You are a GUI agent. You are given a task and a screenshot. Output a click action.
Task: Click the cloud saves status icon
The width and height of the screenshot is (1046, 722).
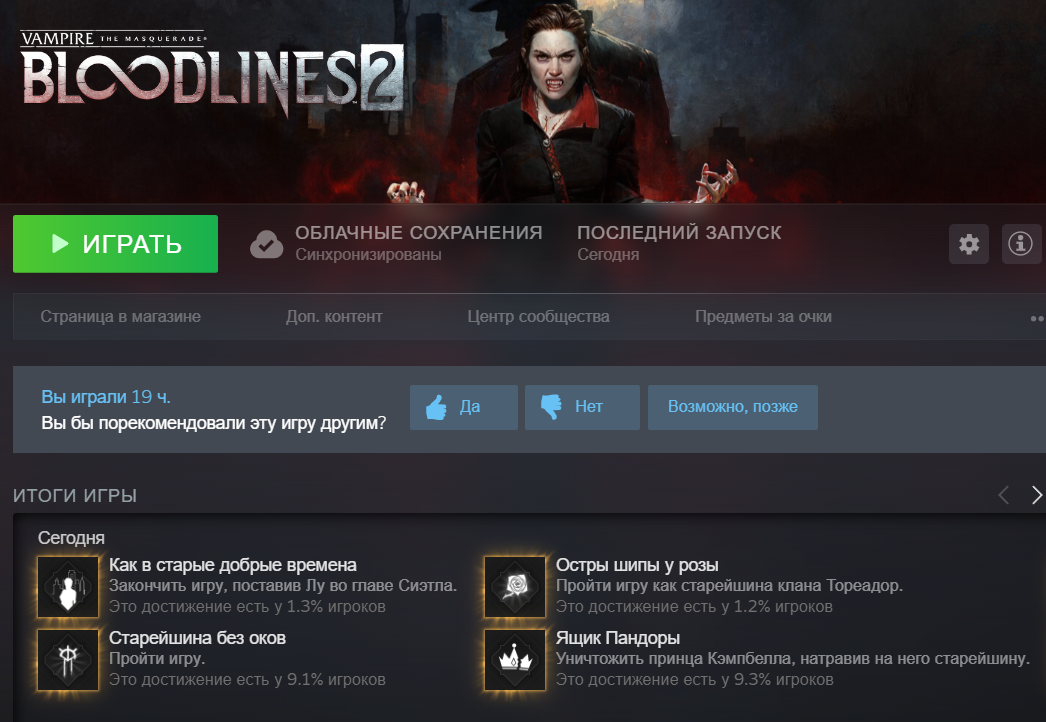(x=266, y=244)
